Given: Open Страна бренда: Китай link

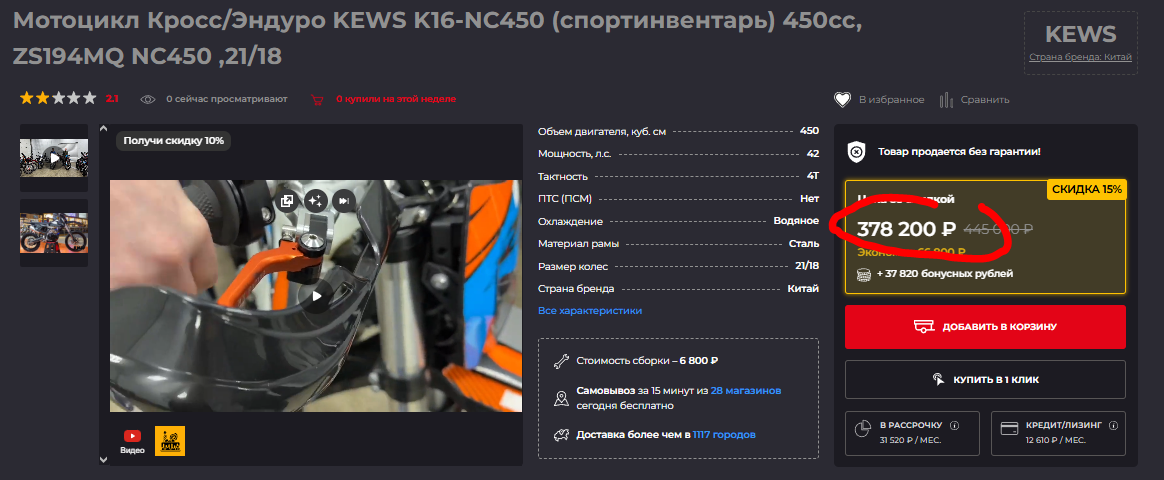Looking at the screenshot, I should click(x=1080, y=57).
